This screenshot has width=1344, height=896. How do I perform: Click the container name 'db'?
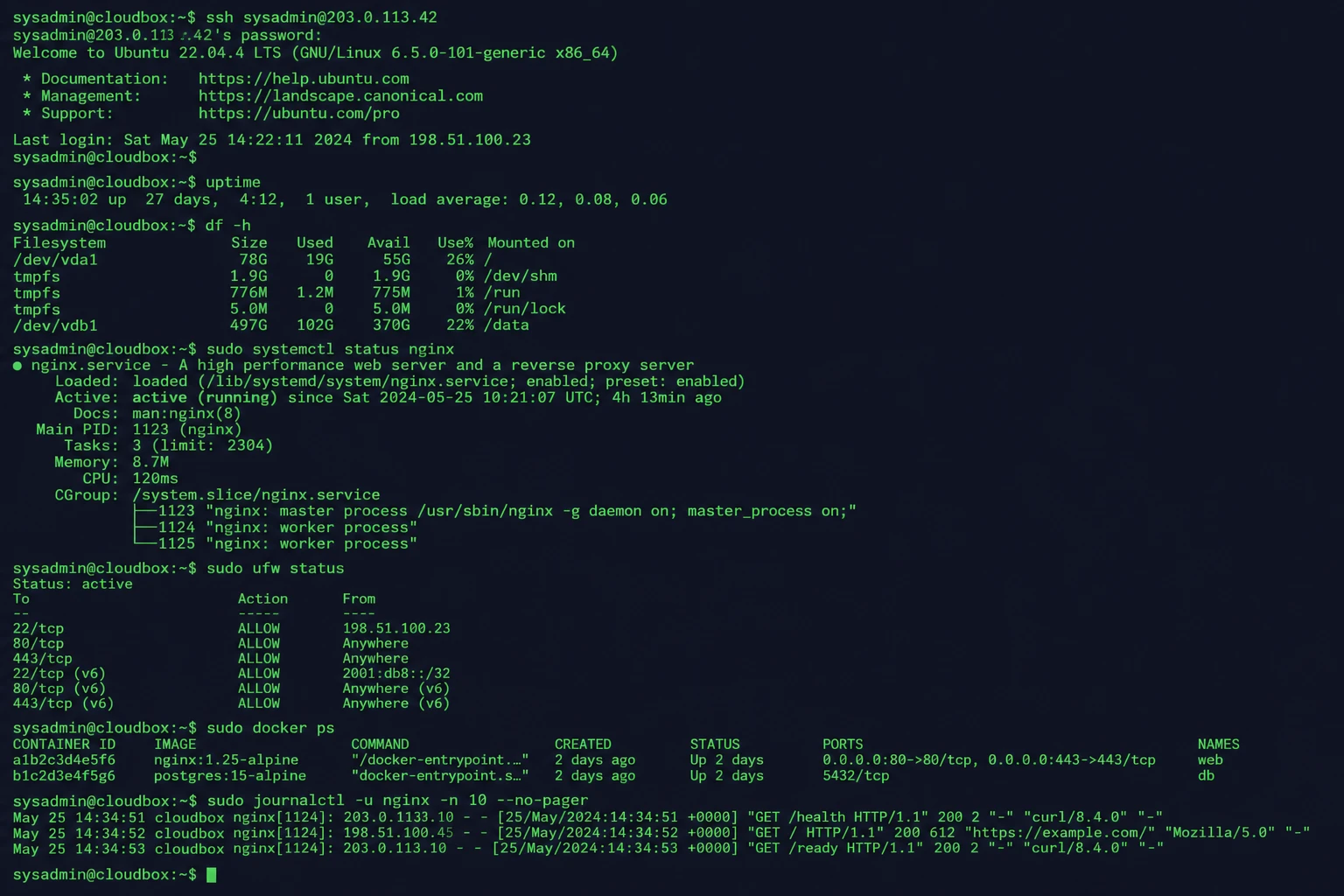tap(1206, 776)
